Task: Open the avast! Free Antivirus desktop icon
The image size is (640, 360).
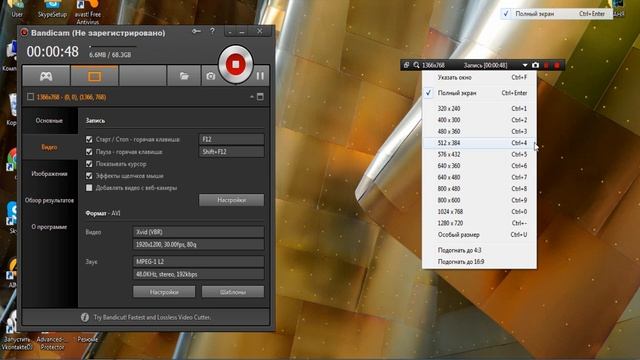Action: 88,12
